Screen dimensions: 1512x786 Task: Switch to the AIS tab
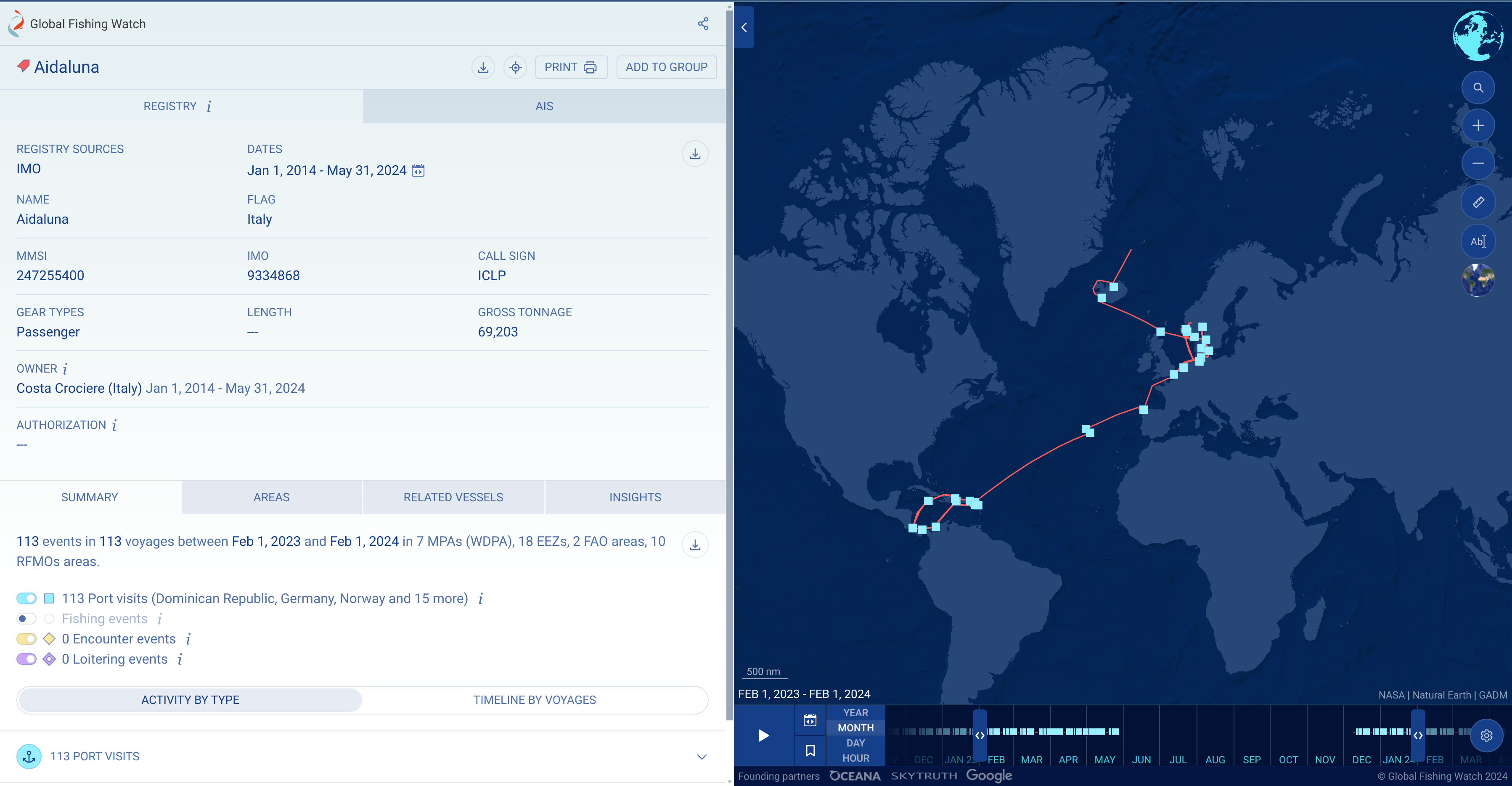[544, 106]
